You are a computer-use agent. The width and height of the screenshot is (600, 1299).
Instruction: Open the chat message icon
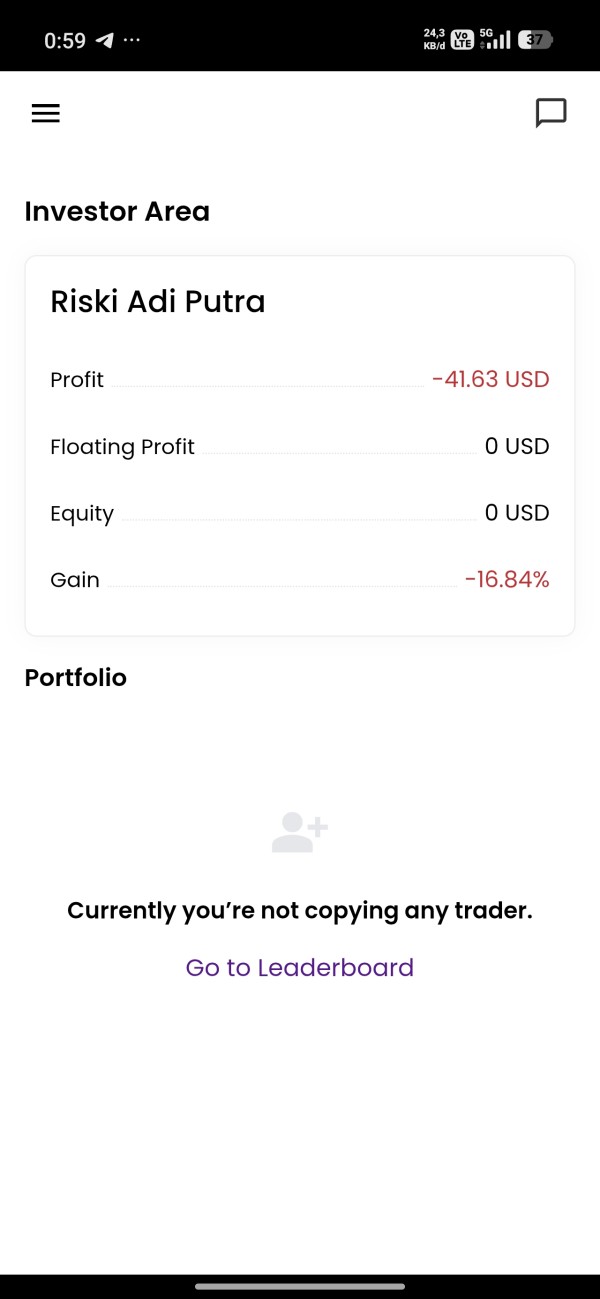[551, 113]
